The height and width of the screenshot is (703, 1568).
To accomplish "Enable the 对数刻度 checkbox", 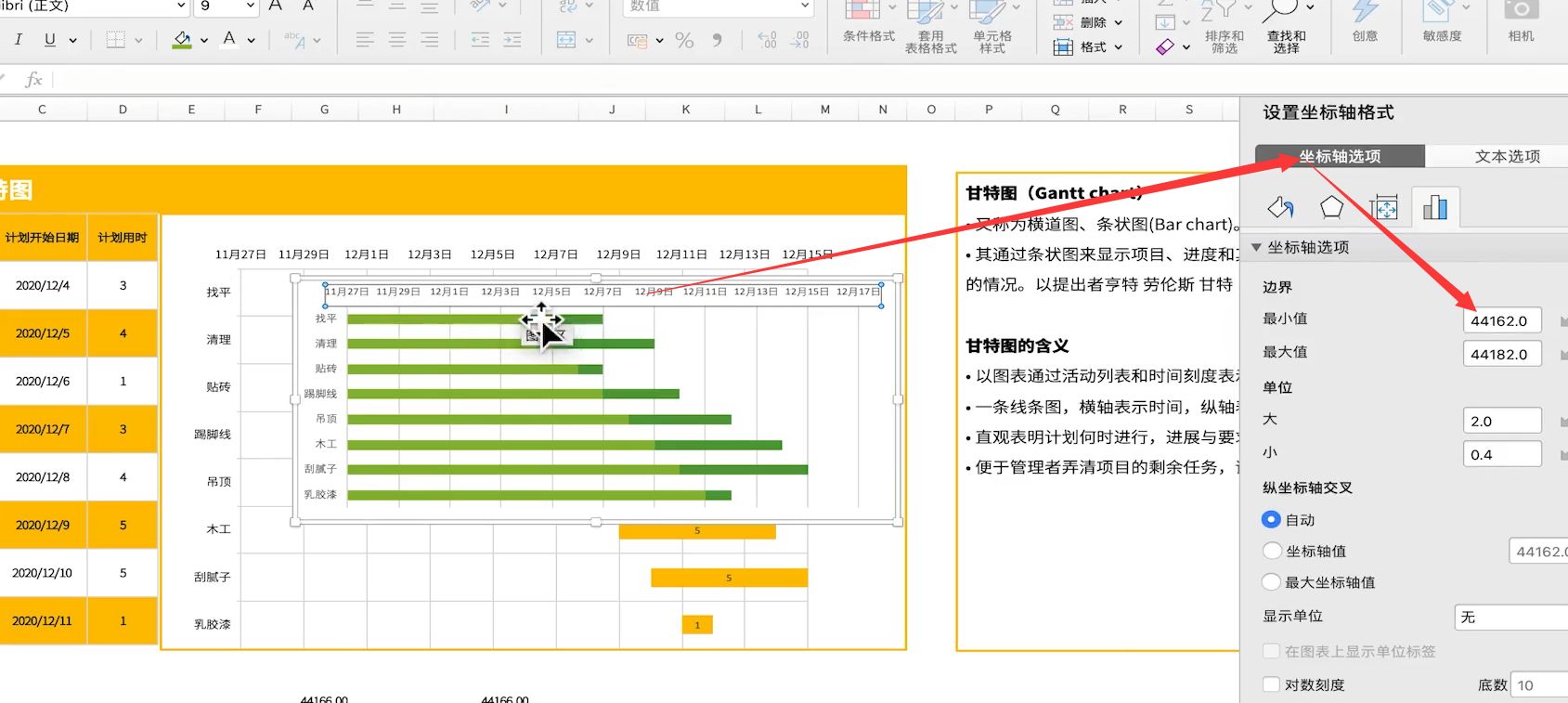I will pos(1272,685).
